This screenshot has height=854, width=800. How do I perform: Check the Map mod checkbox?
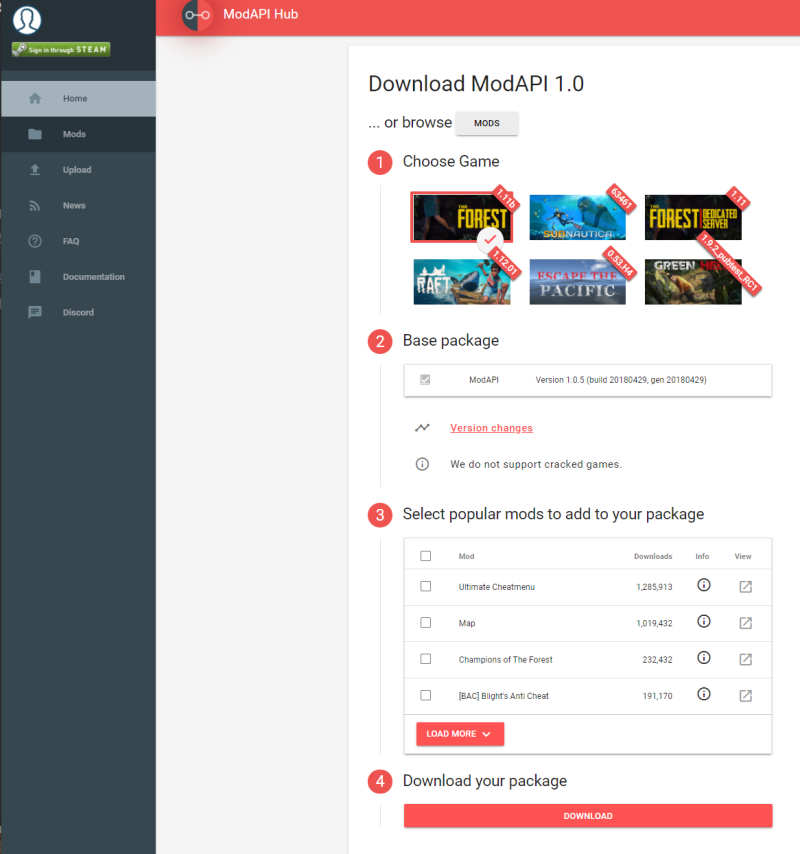425,622
